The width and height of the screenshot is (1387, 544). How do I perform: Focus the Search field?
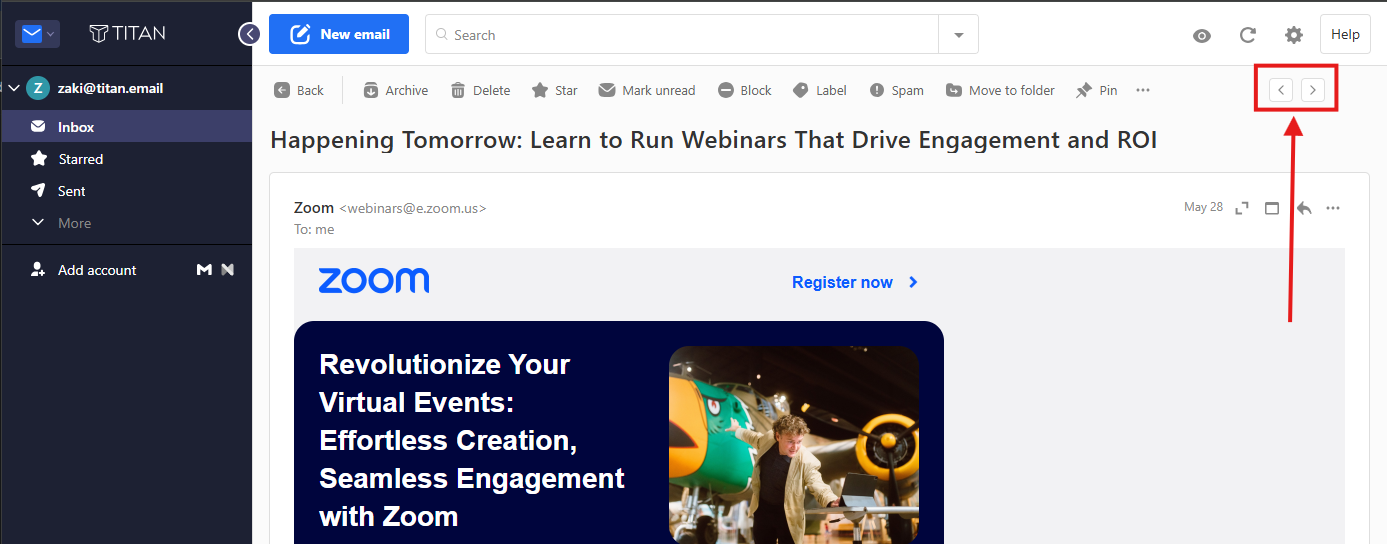(x=682, y=35)
